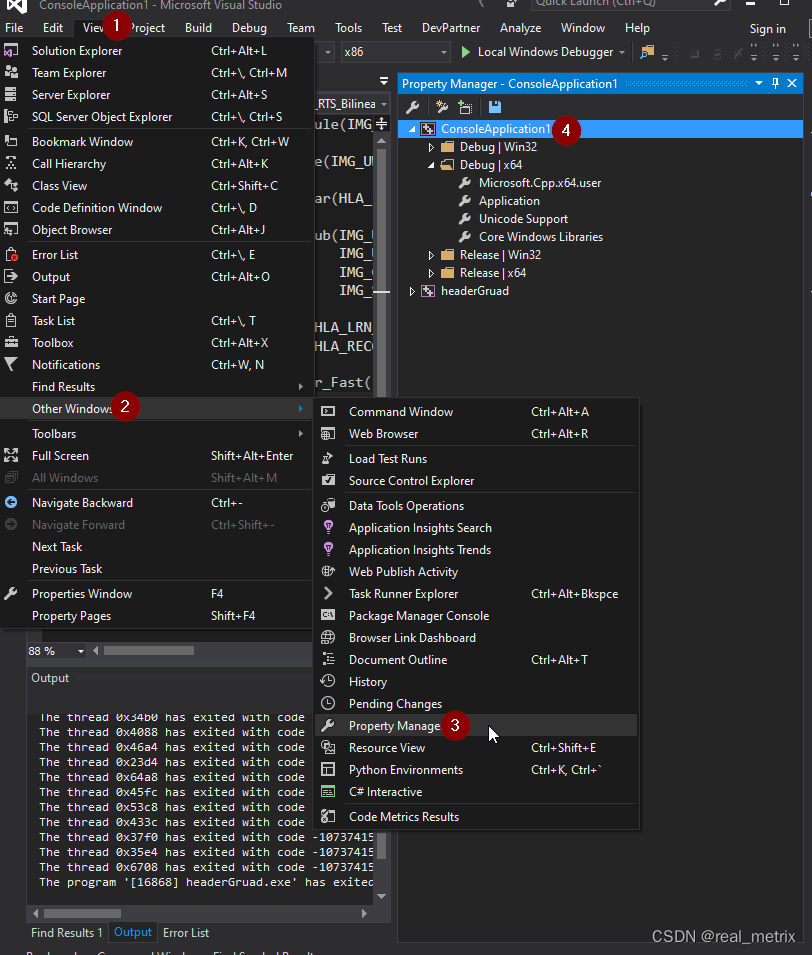Open the Debug menu
This screenshot has height=955, width=812.
[x=249, y=28]
